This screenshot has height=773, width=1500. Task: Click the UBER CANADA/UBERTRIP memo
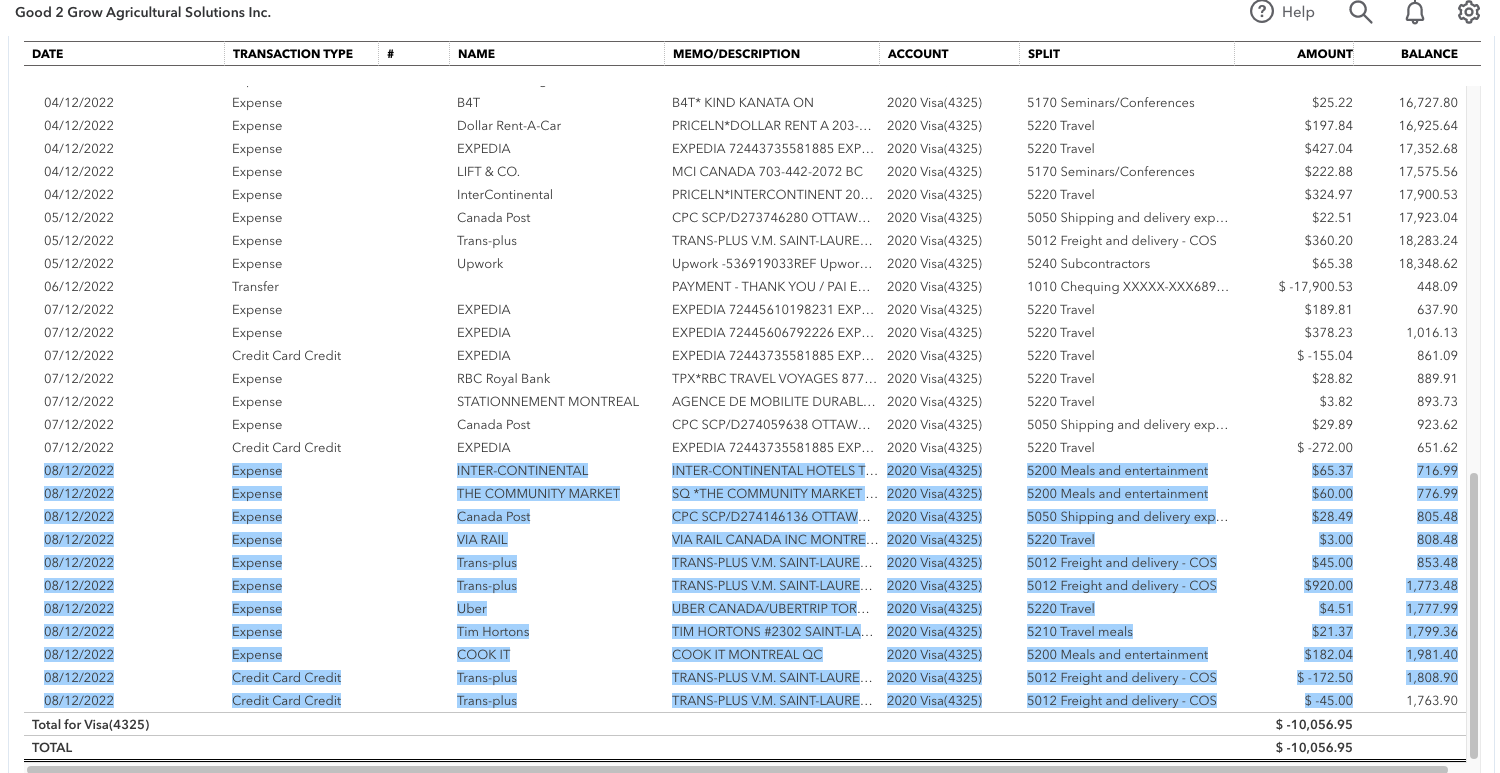click(x=772, y=609)
